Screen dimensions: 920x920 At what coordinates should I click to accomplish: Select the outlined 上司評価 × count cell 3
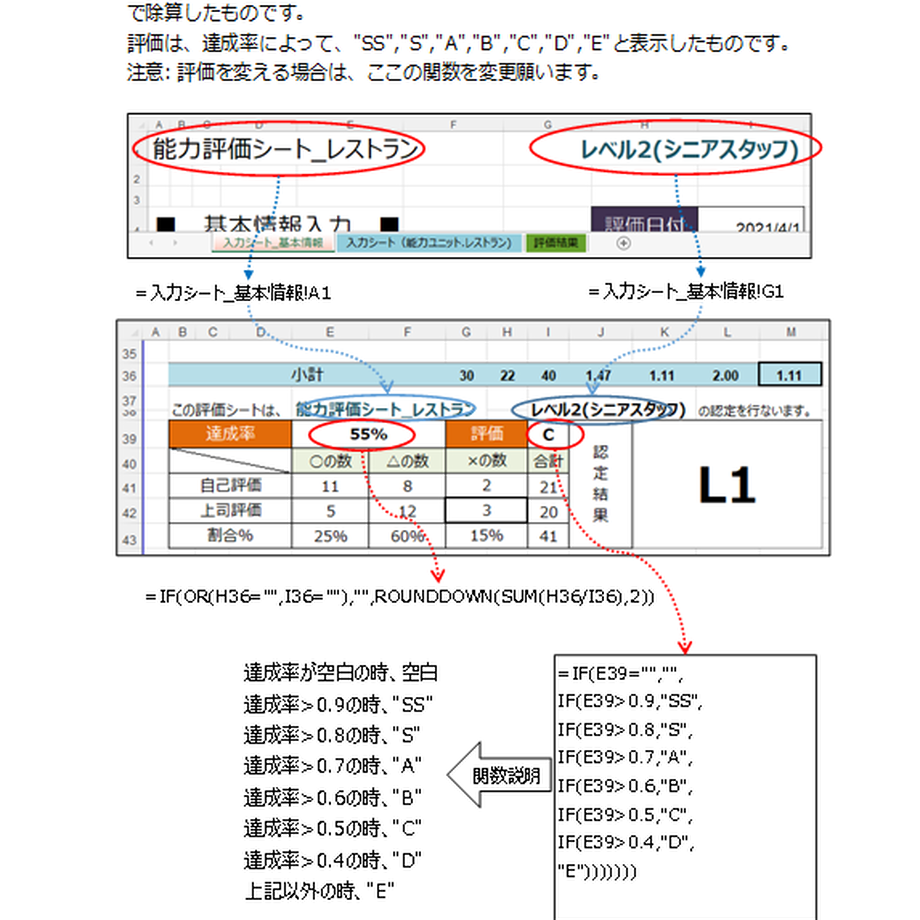click(486, 510)
